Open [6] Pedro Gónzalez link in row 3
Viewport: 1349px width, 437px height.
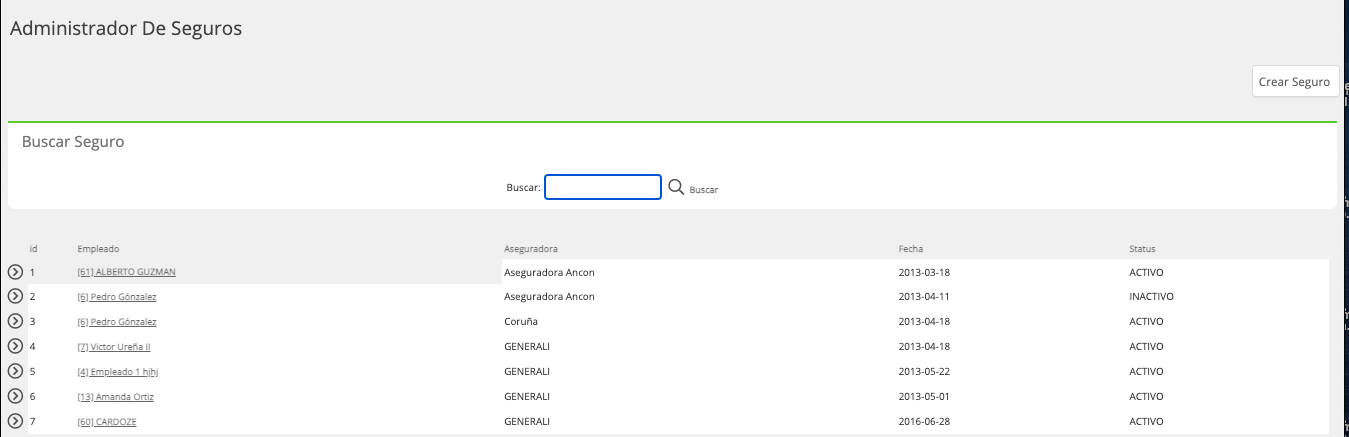[x=117, y=322]
